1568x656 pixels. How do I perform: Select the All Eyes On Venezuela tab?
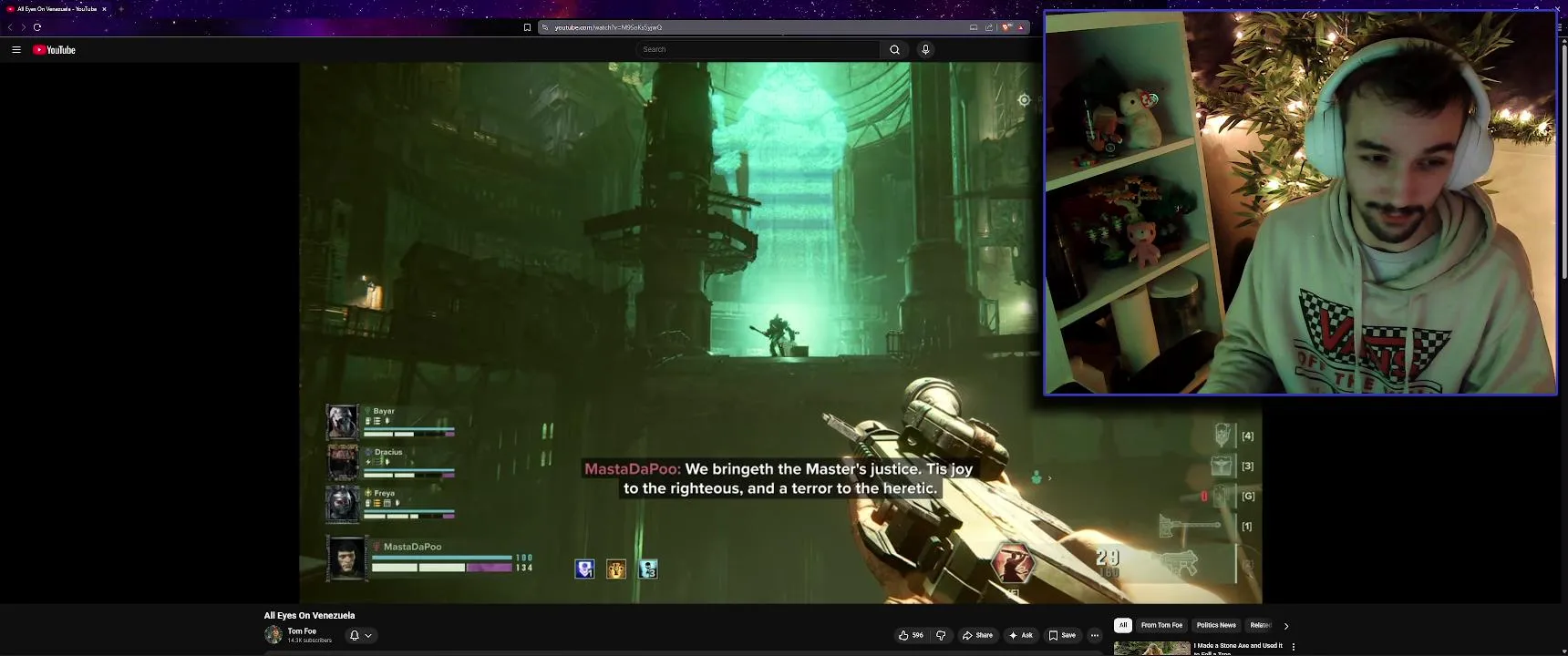click(x=57, y=9)
